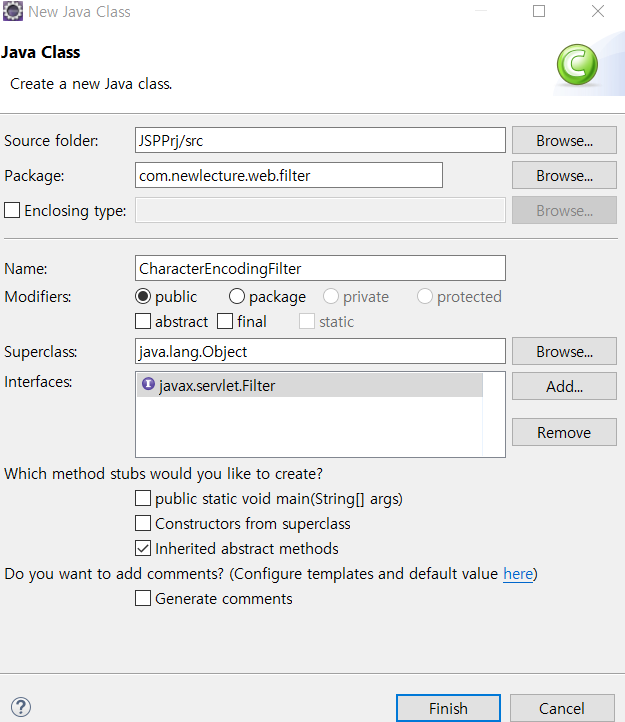Viewport: 625px width, 722px height.
Task: Tick the final modifier checkbox
Action: 225,321
